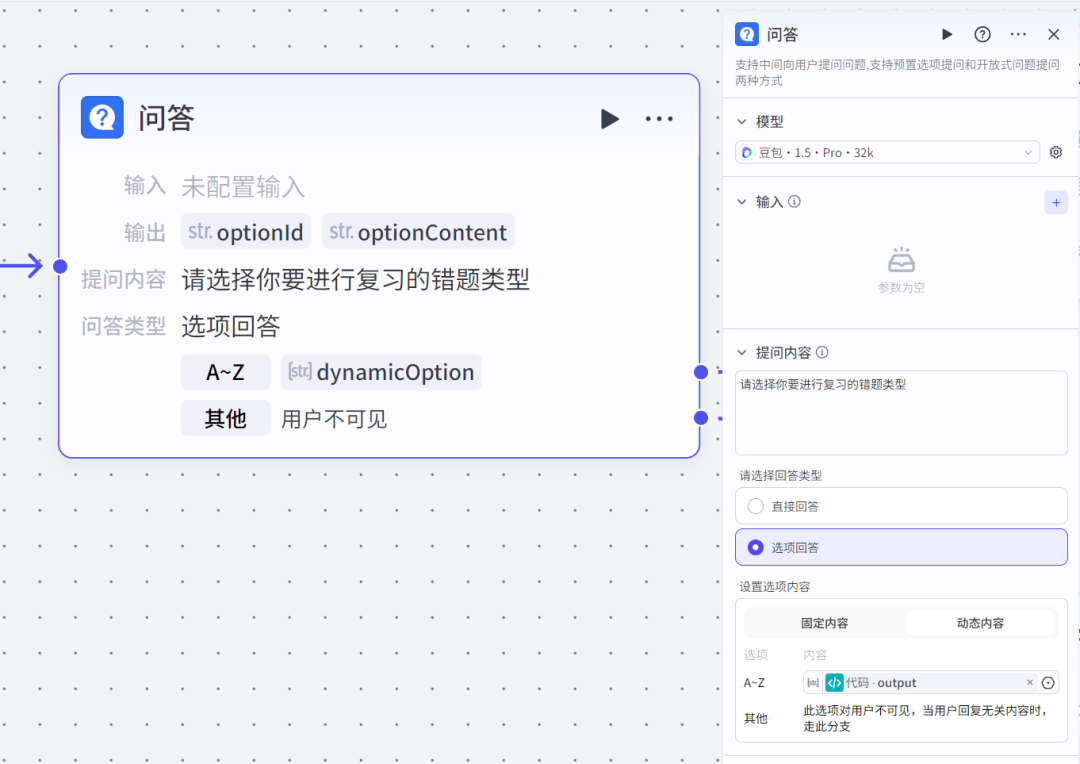Viewport: 1080px width, 764px height.
Task: Switch to the 固定内容 tab
Action: coord(824,623)
